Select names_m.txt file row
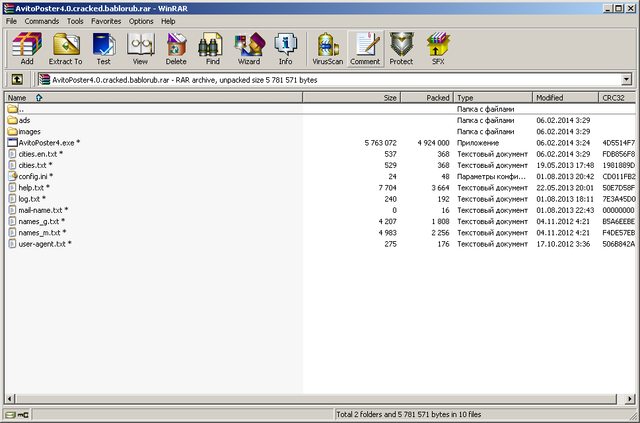The width and height of the screenshot is (640, 423). (320, 233)
